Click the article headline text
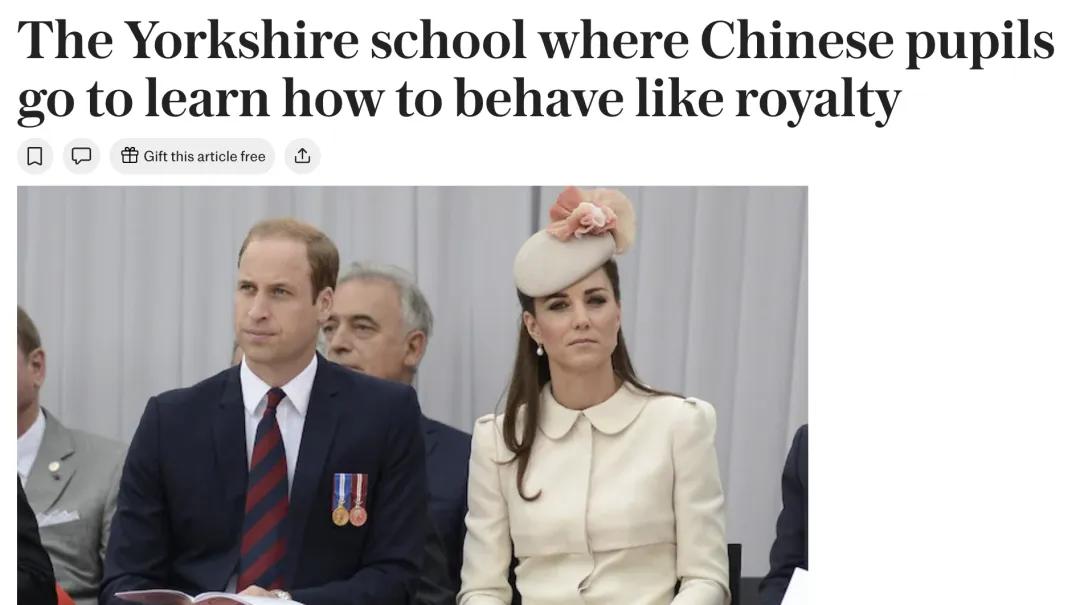This screenshot has width=1080, height=605. click(535, 69)
